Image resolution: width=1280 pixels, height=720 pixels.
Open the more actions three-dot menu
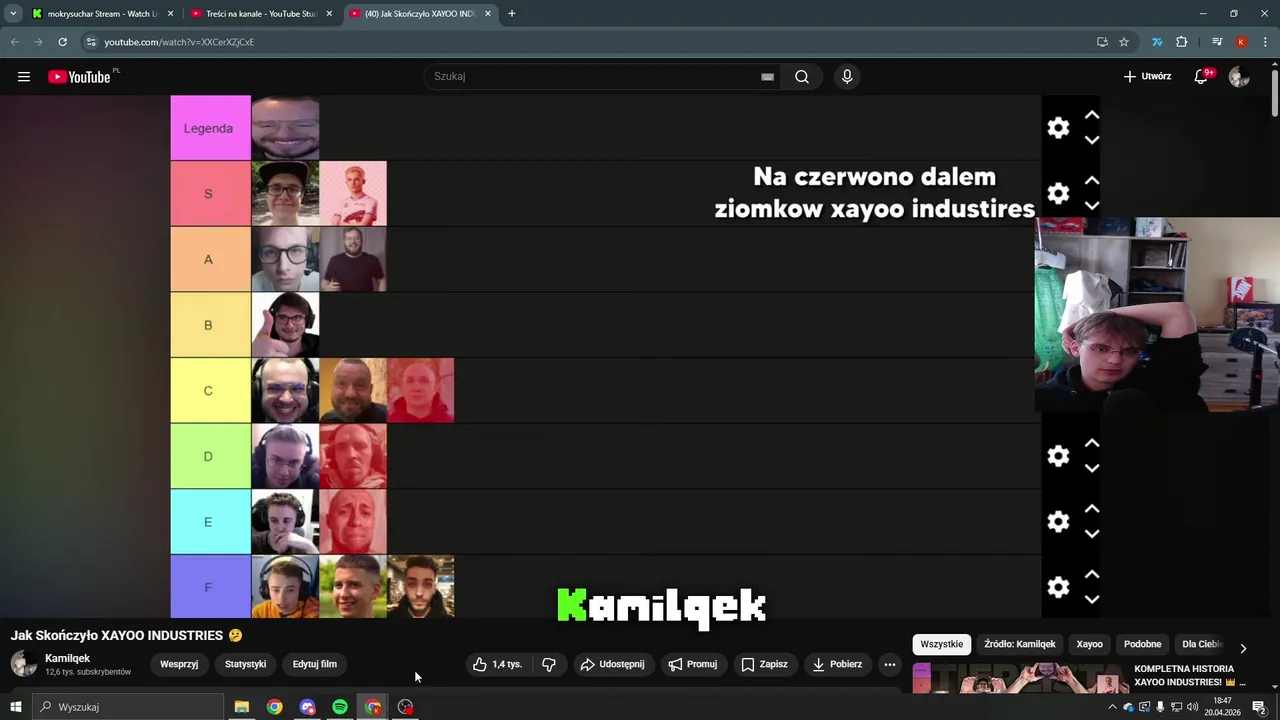click(889, 664)
